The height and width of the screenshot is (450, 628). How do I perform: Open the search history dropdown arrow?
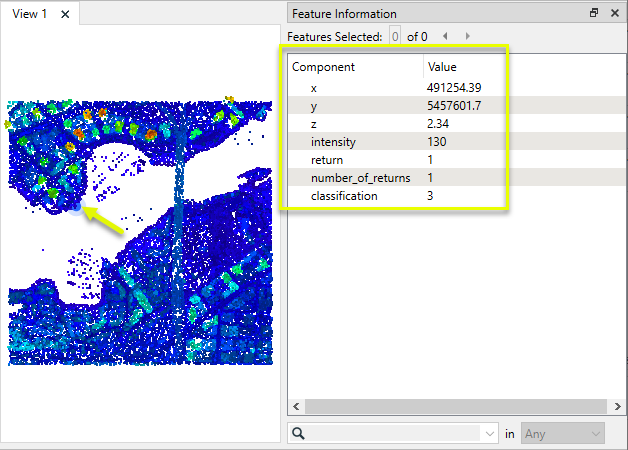489,434
